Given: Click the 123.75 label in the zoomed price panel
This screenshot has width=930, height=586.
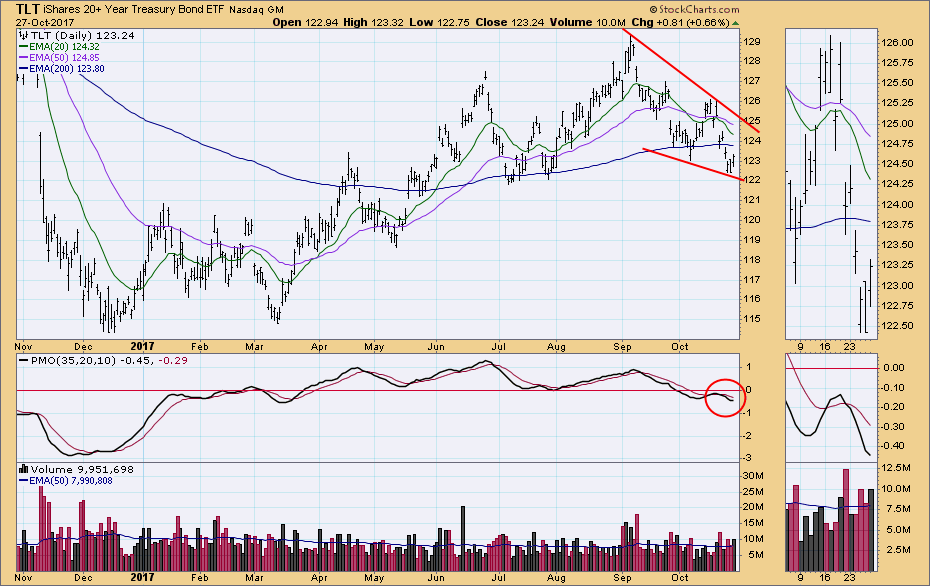Looking at the screenshot, I should [897, 225].
